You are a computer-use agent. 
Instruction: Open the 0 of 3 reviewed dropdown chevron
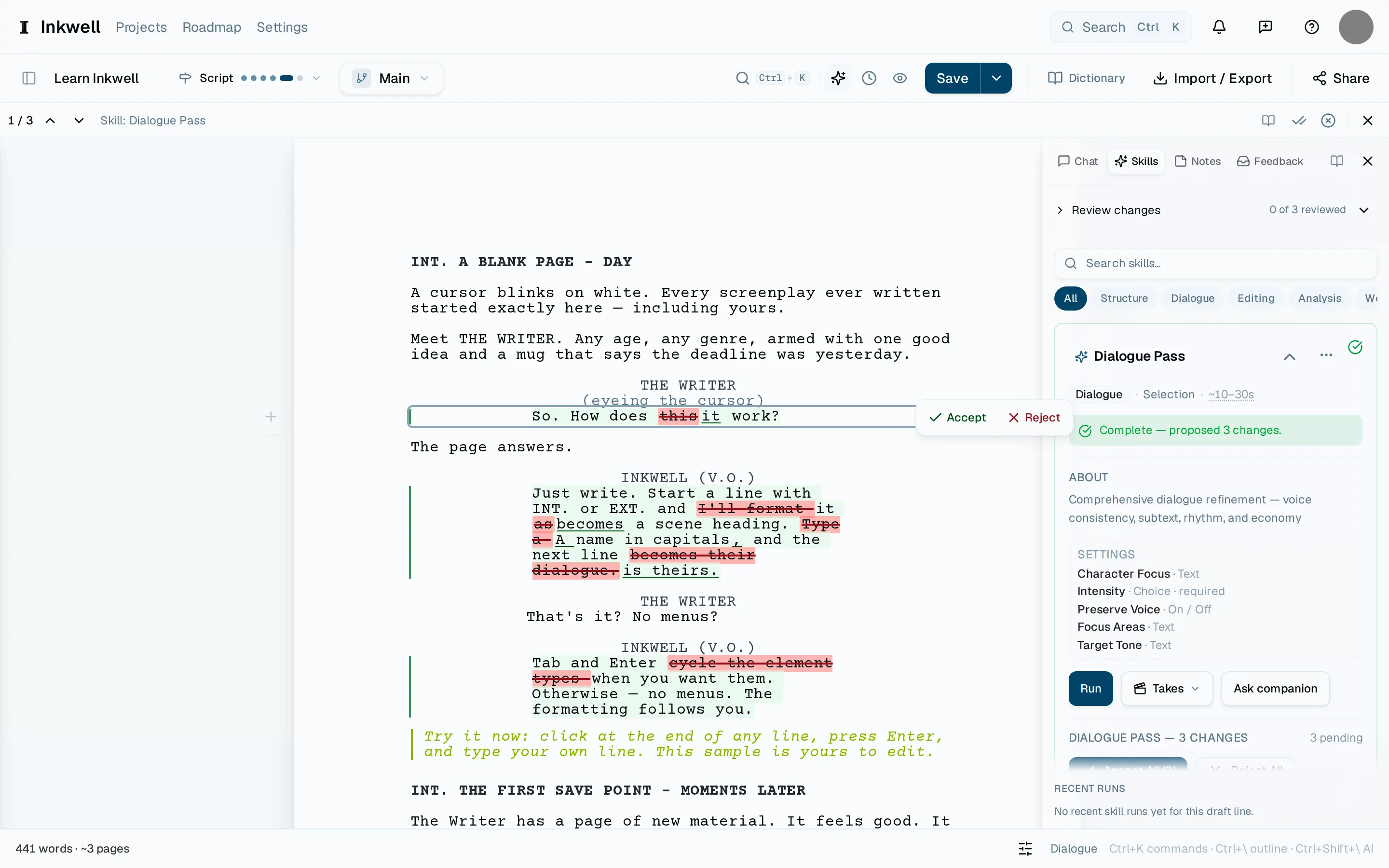pos(1364,210)
